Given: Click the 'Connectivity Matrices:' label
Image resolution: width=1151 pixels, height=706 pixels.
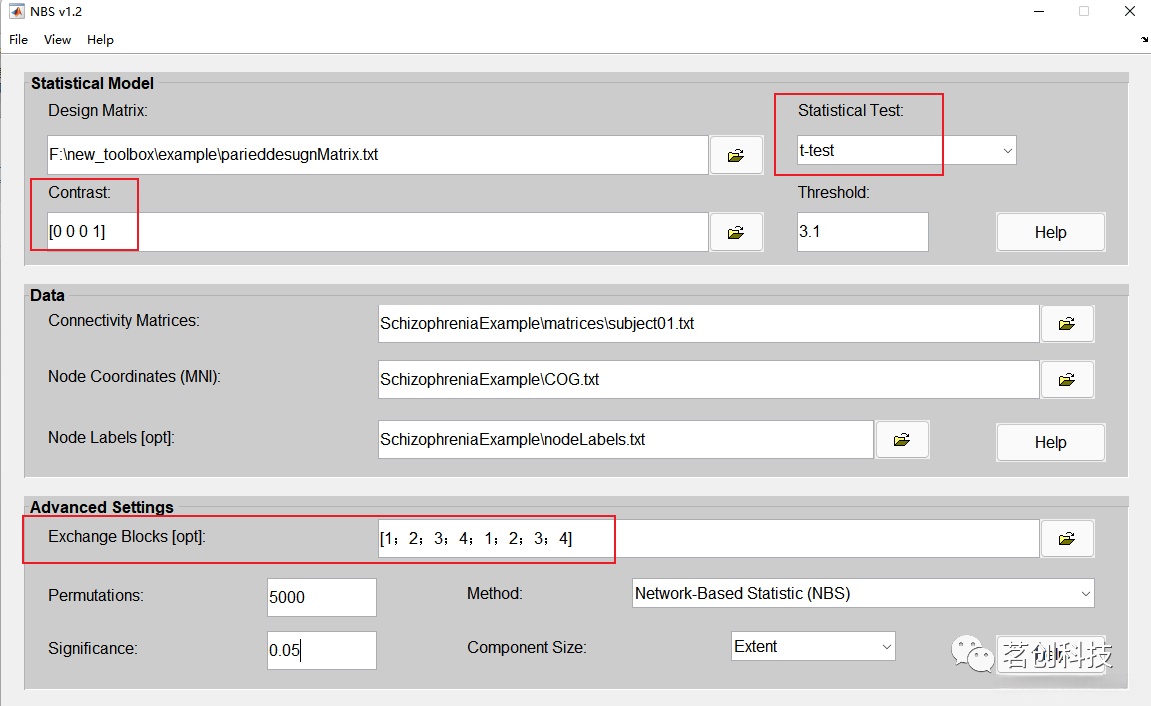Looking at the screenshot, I should tap(123, 321).
